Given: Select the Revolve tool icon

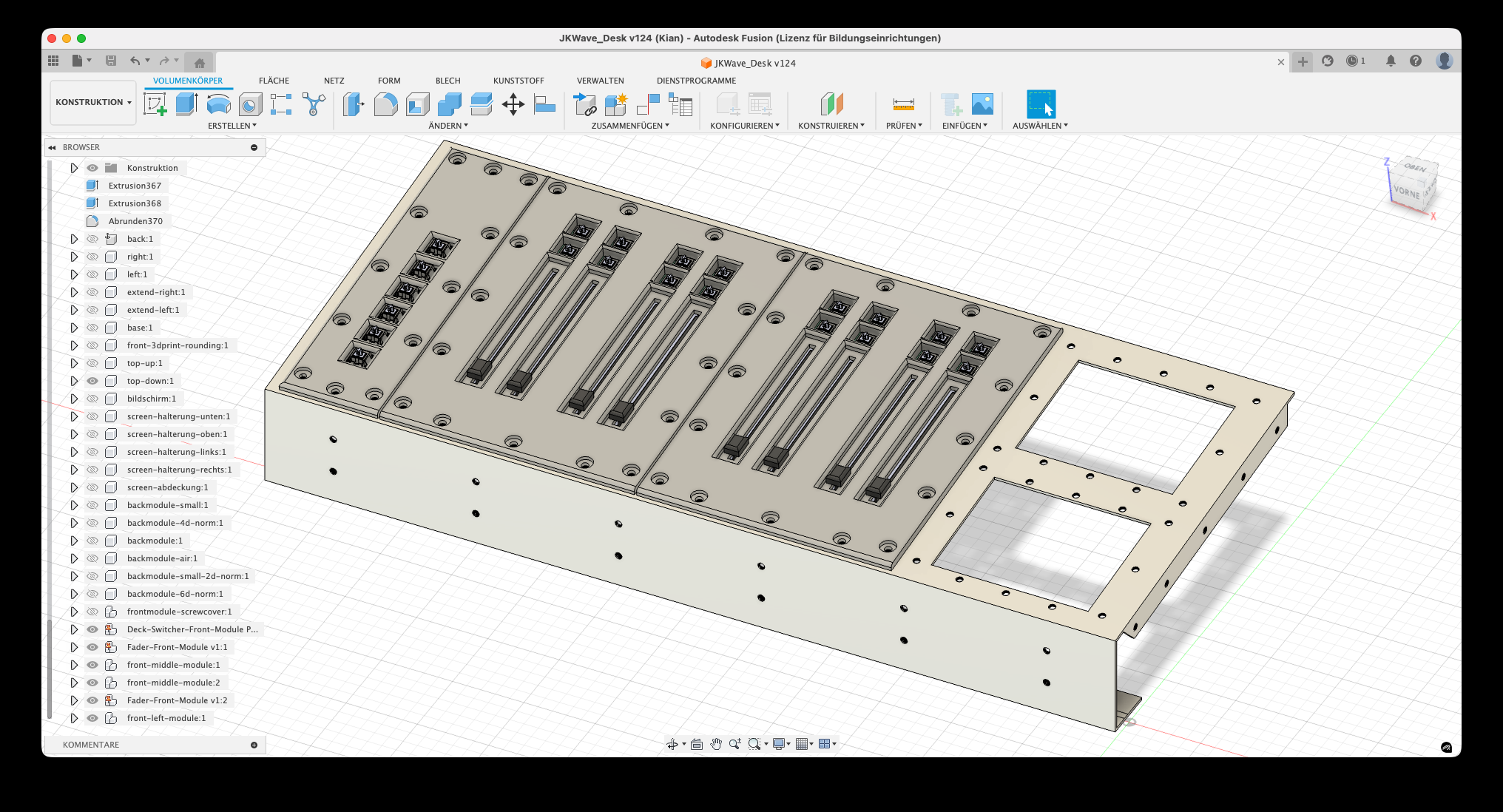Looking at the screenshot, I should (218, 104).
